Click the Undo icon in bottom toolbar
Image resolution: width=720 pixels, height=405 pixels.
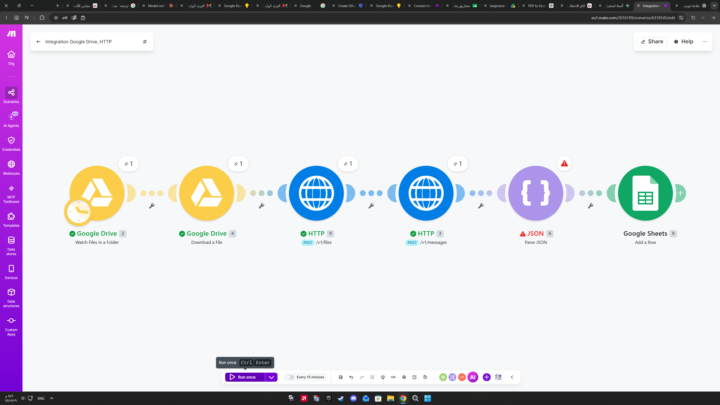351,377
